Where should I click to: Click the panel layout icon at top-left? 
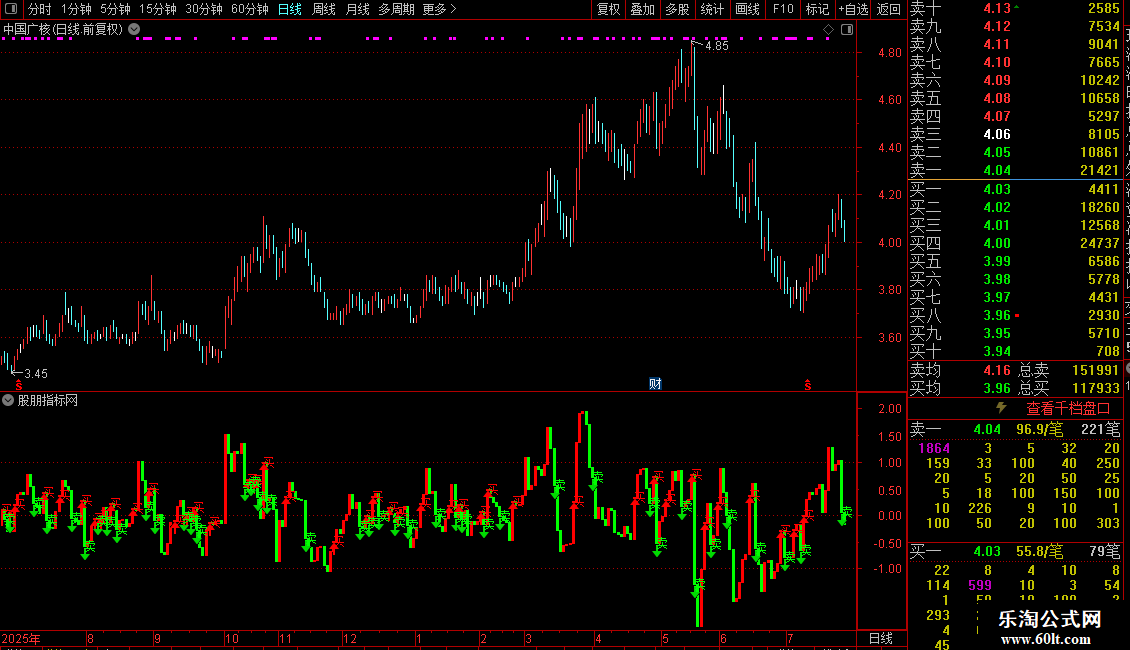coord(11,9)
